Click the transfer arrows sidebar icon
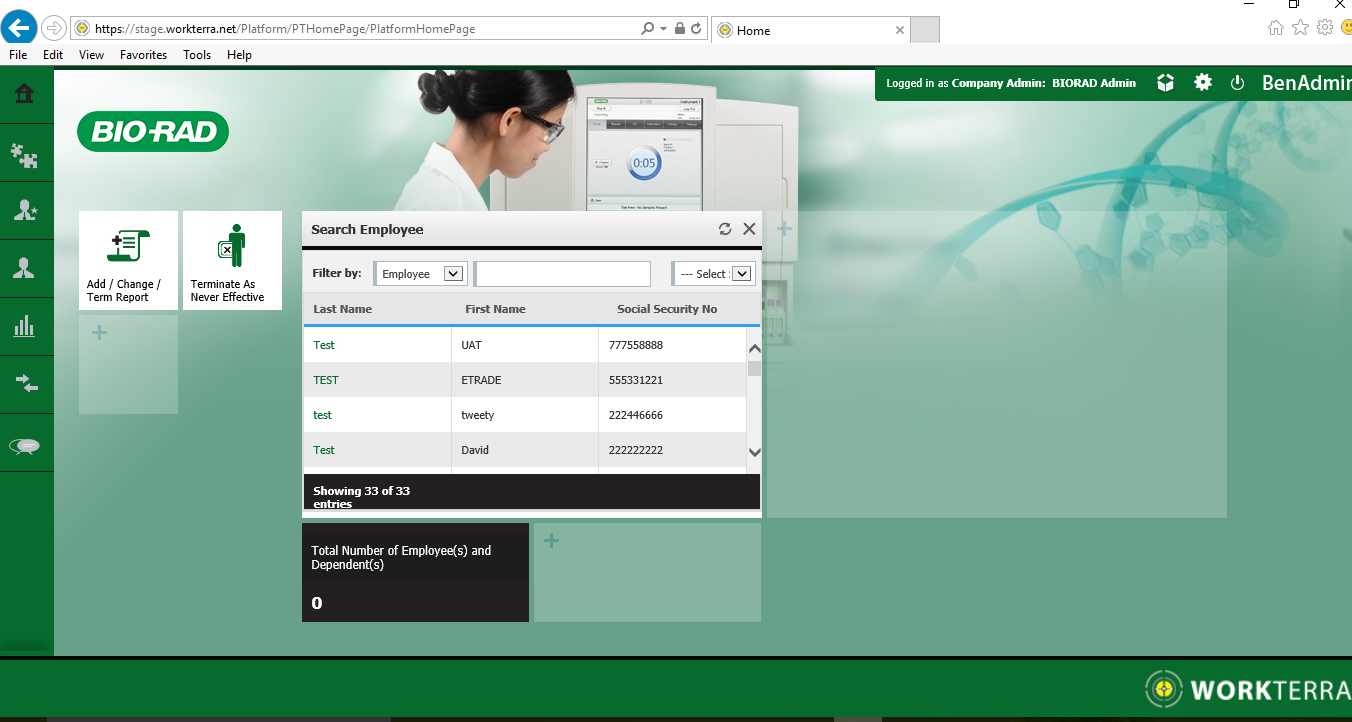This screenshot has width=1352, height=722. [25, 384]
